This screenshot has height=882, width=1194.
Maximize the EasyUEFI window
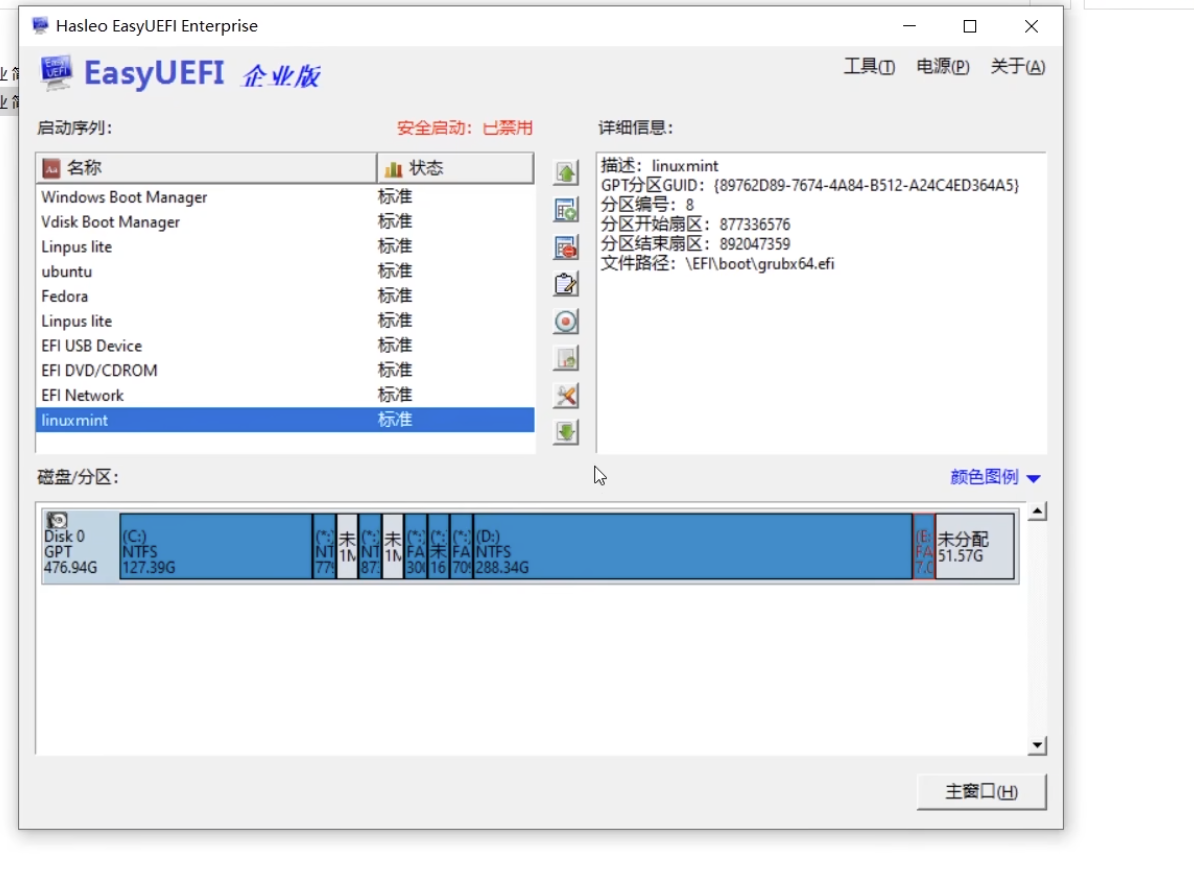point(969,27)
